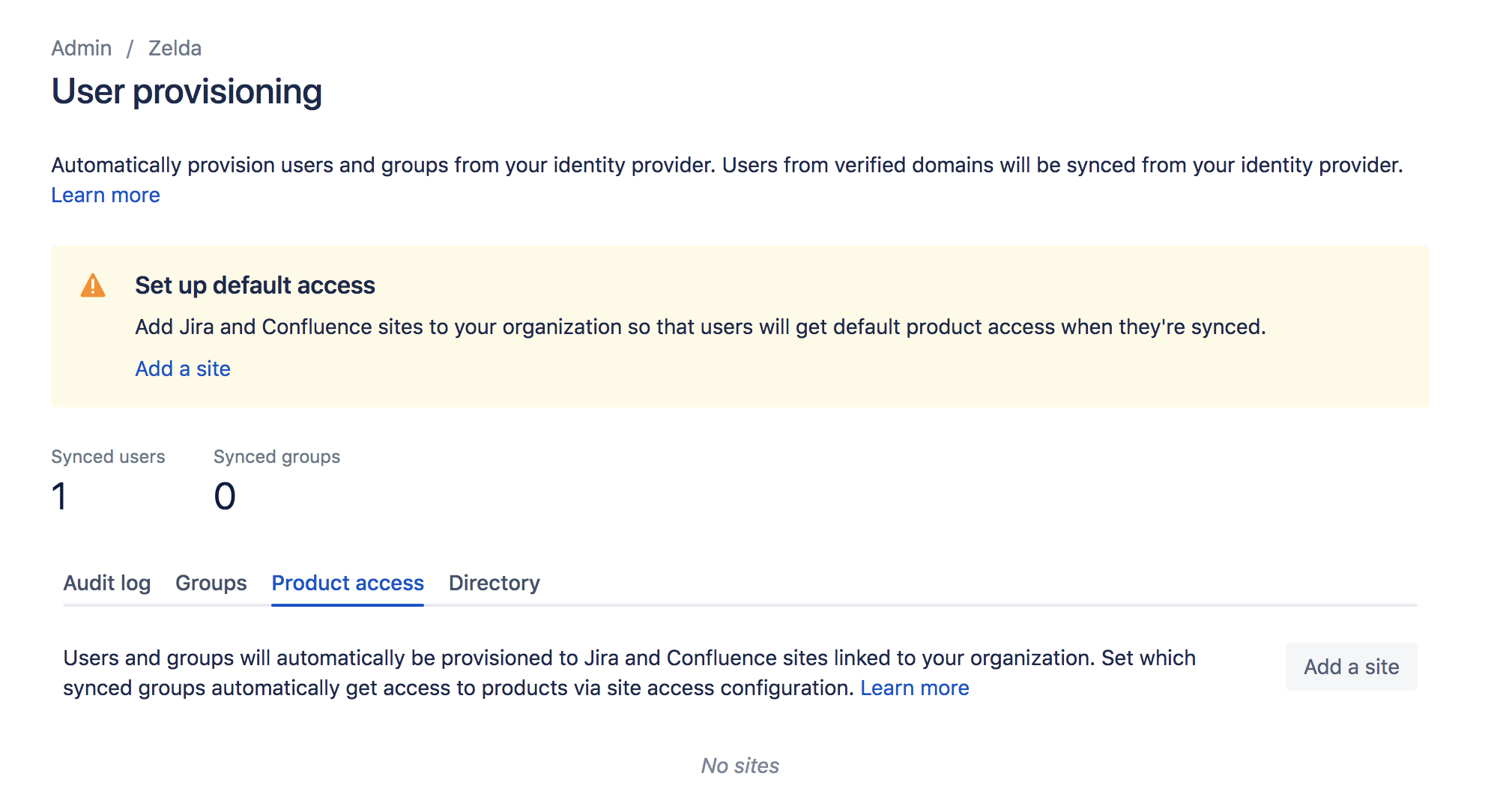Click the orange warning triangle icon

pyautogui.click(x=93, y=286)
